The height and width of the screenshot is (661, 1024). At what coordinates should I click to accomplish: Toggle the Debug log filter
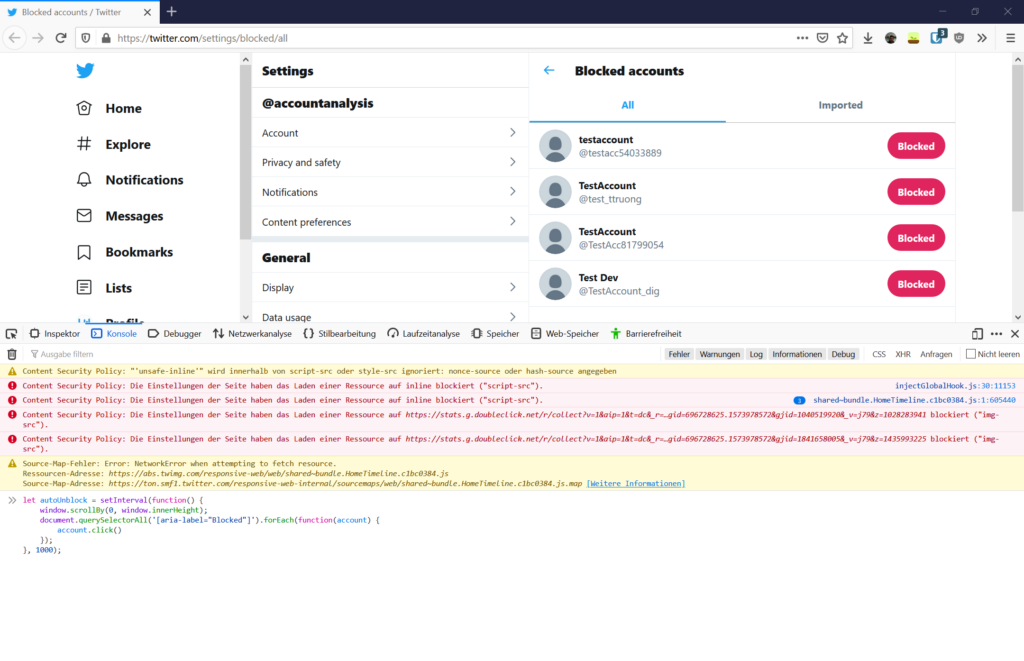coord(843,354)
